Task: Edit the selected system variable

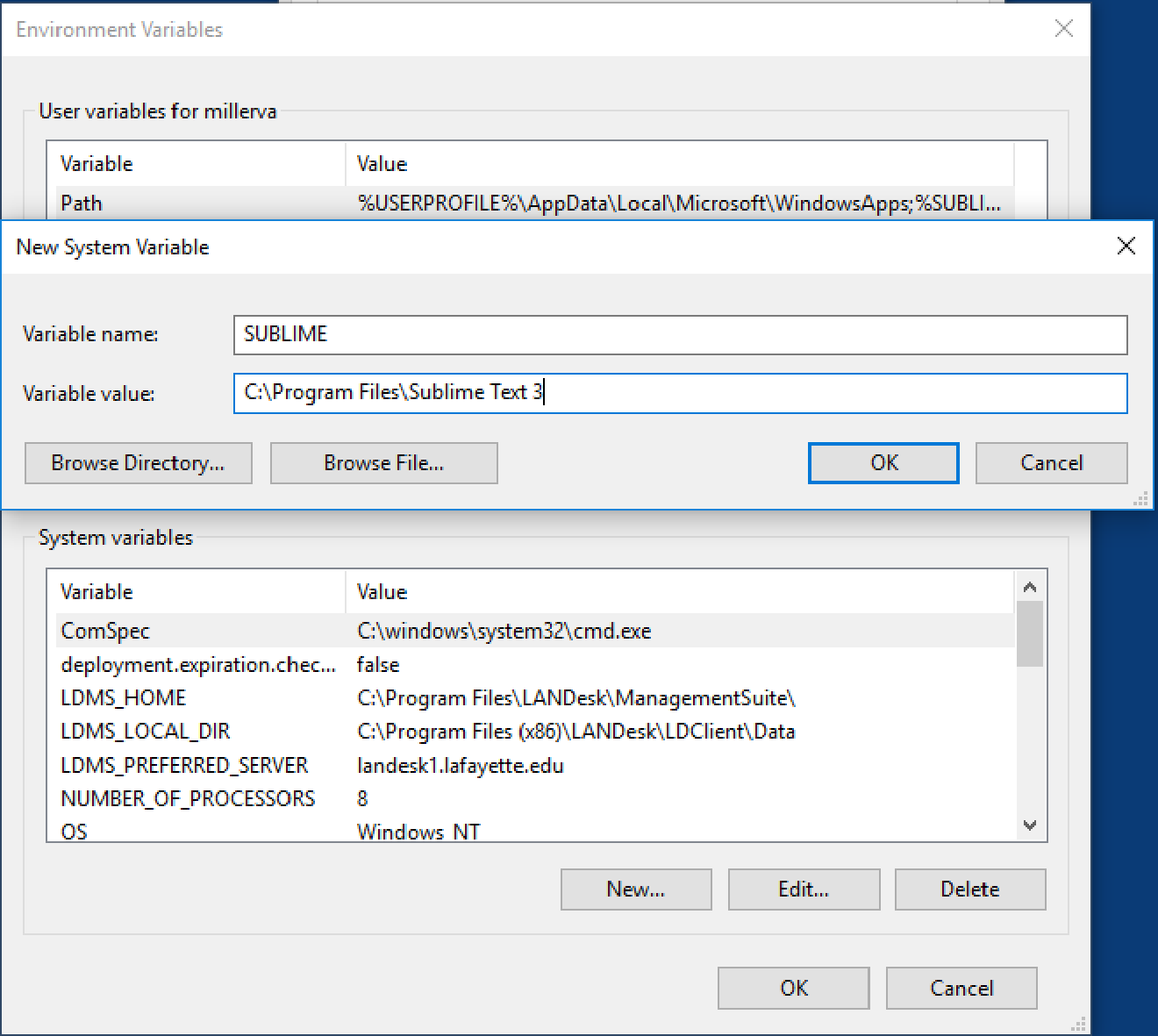Action: pyautogui.click(x=803, y=889)
